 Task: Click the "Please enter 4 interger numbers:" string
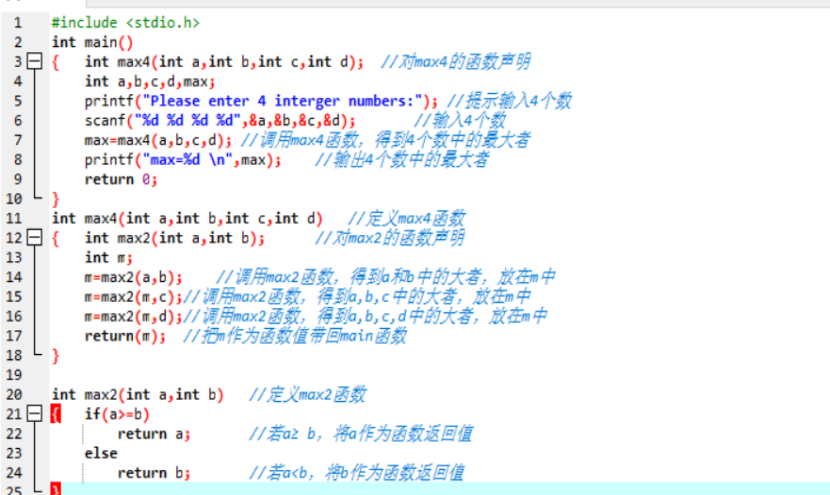pos(283,101)
